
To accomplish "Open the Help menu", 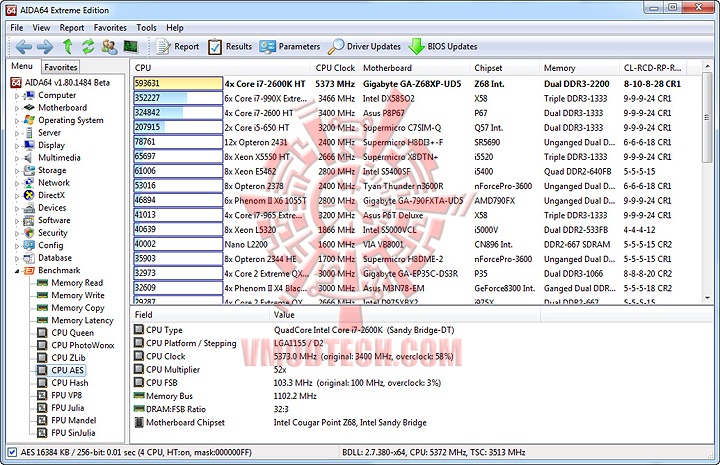I will [x=174, y=28].
